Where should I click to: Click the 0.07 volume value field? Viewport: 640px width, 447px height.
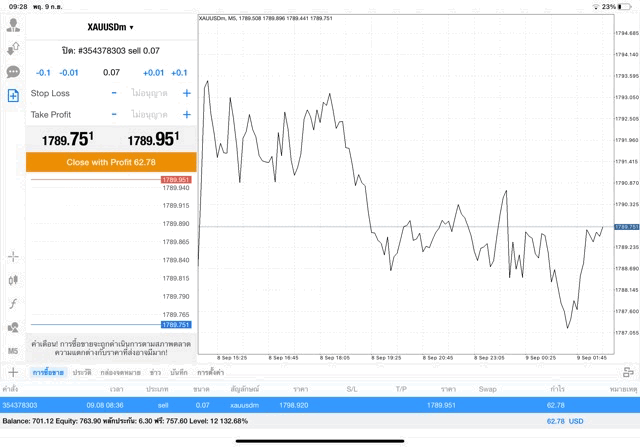pyautogui.click(x=111, y=73)
